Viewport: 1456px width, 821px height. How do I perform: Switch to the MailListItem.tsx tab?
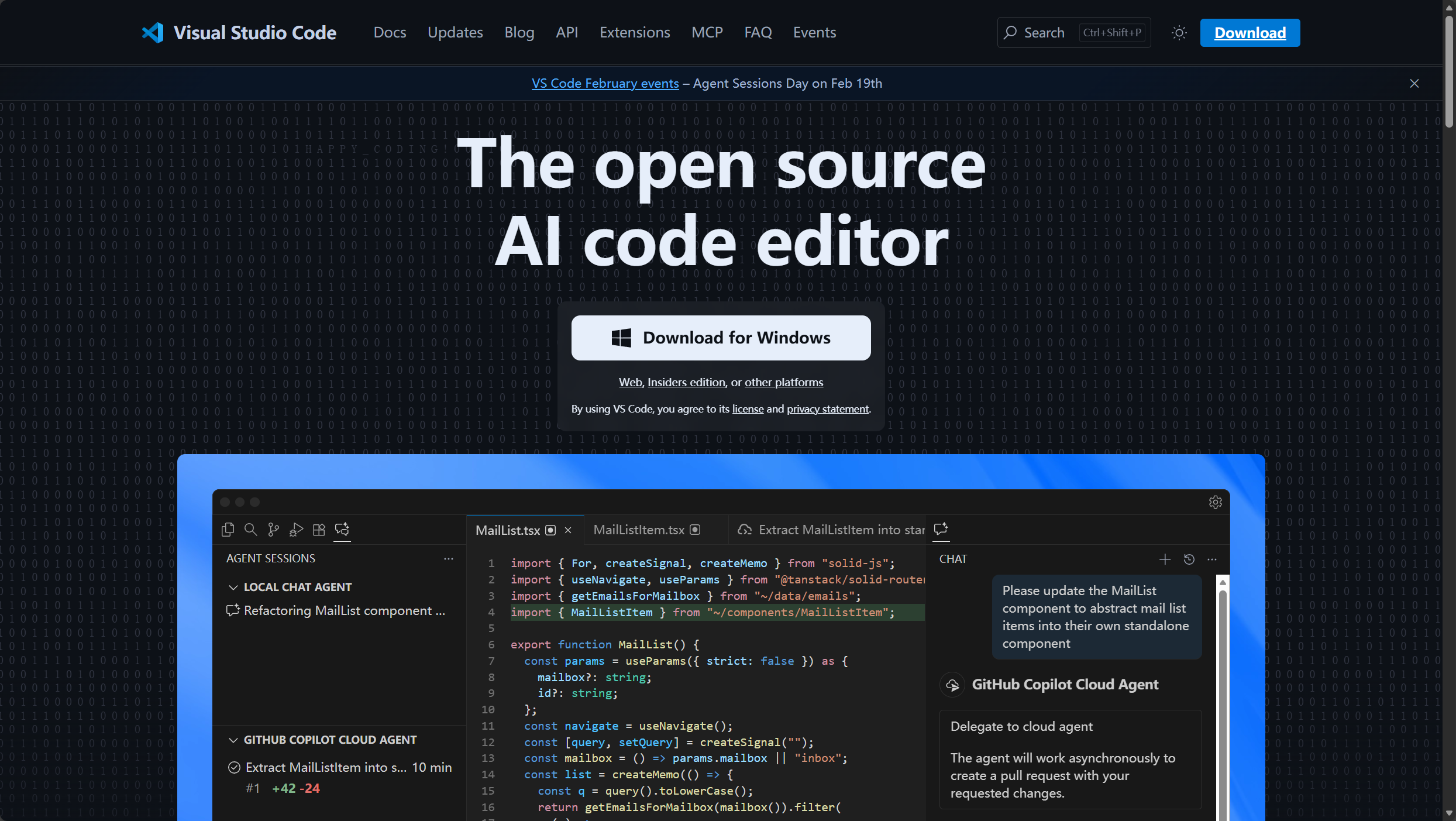pyautogui.click(x=639, y=530)
